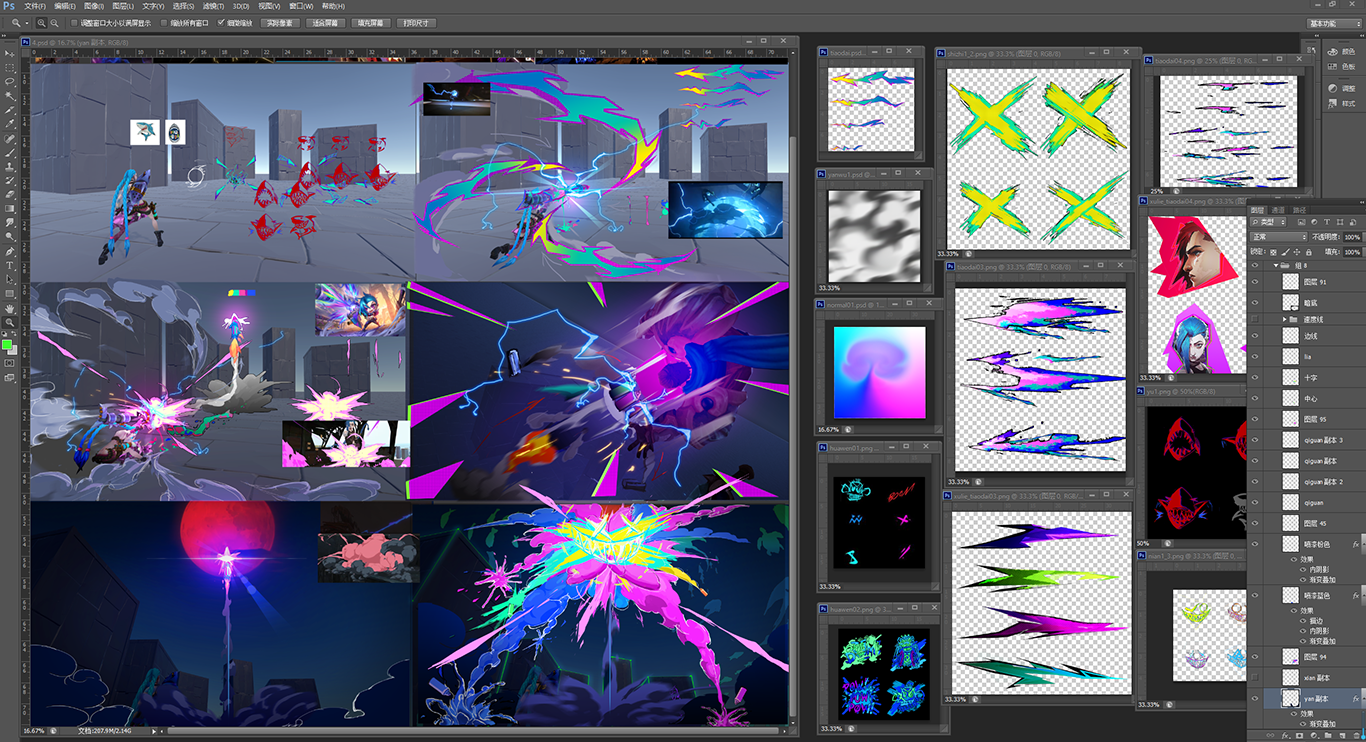Viewport: 1366px width, 742px height.
Task: Click the pixel layer filter icon
Action: (x=1303, y=222)
